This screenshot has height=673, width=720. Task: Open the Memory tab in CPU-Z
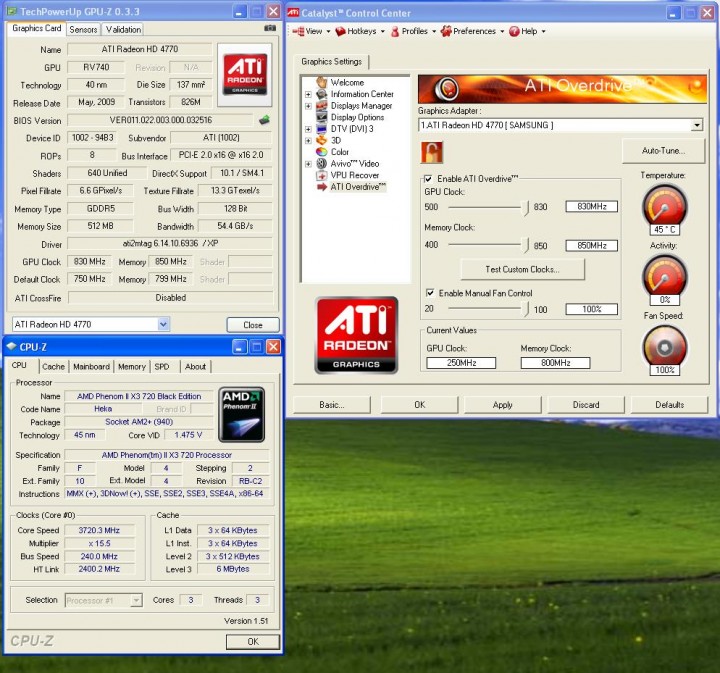click(x=131, y=366)
